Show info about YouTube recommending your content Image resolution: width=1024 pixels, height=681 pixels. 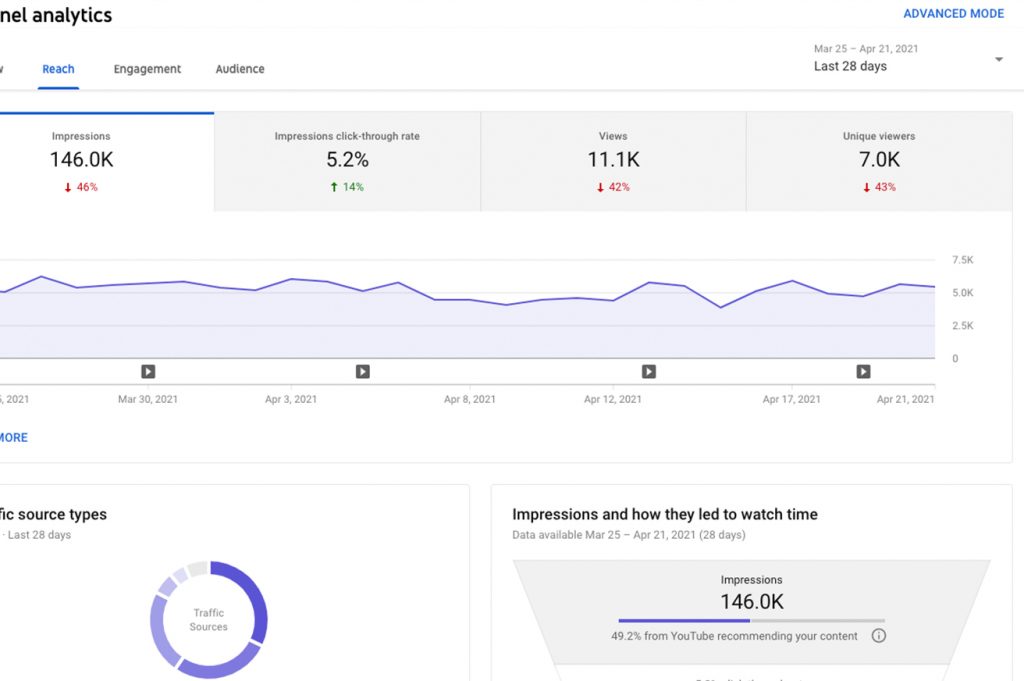[878, 635]
